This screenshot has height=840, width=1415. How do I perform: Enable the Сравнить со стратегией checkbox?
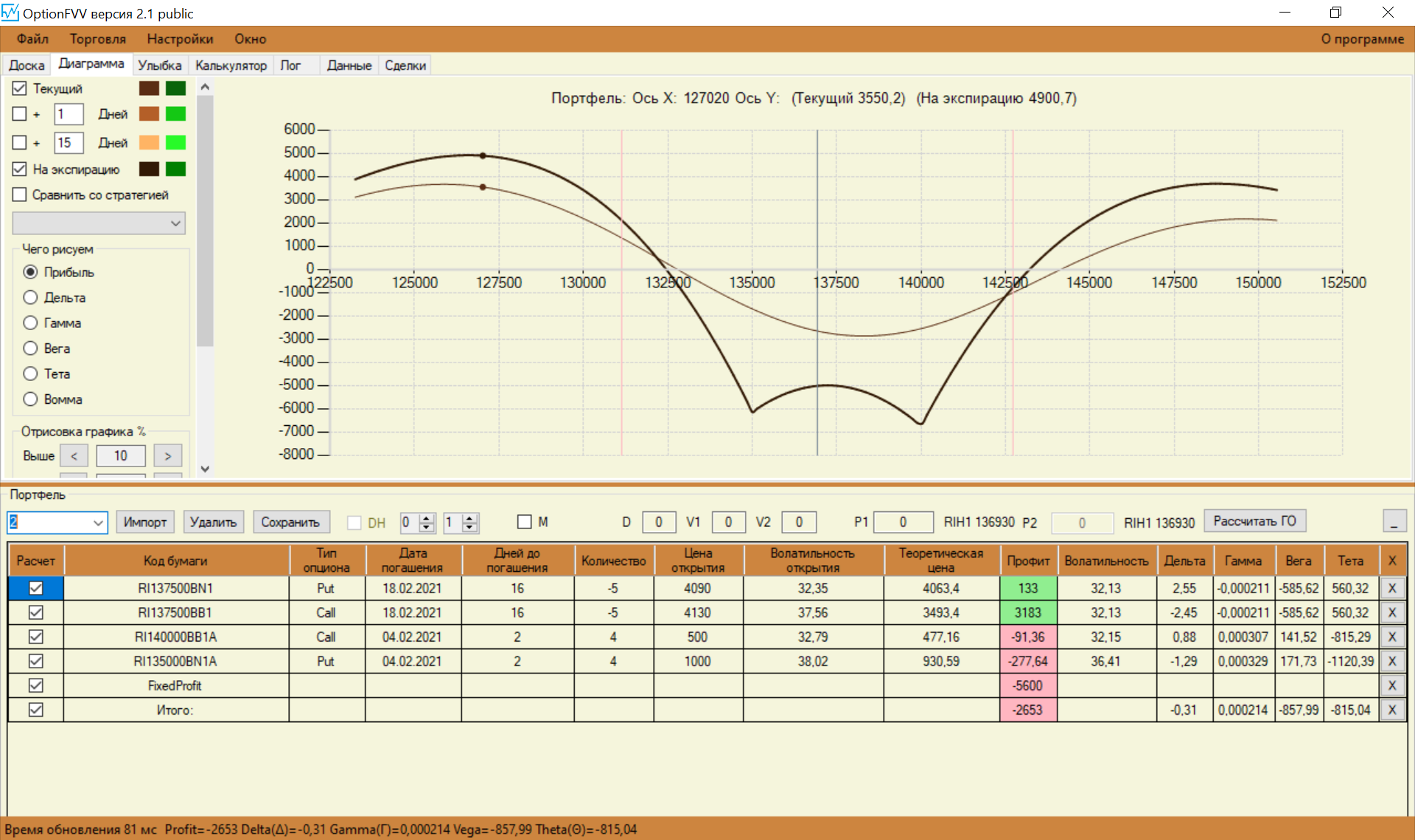click(x=20, y=195)
